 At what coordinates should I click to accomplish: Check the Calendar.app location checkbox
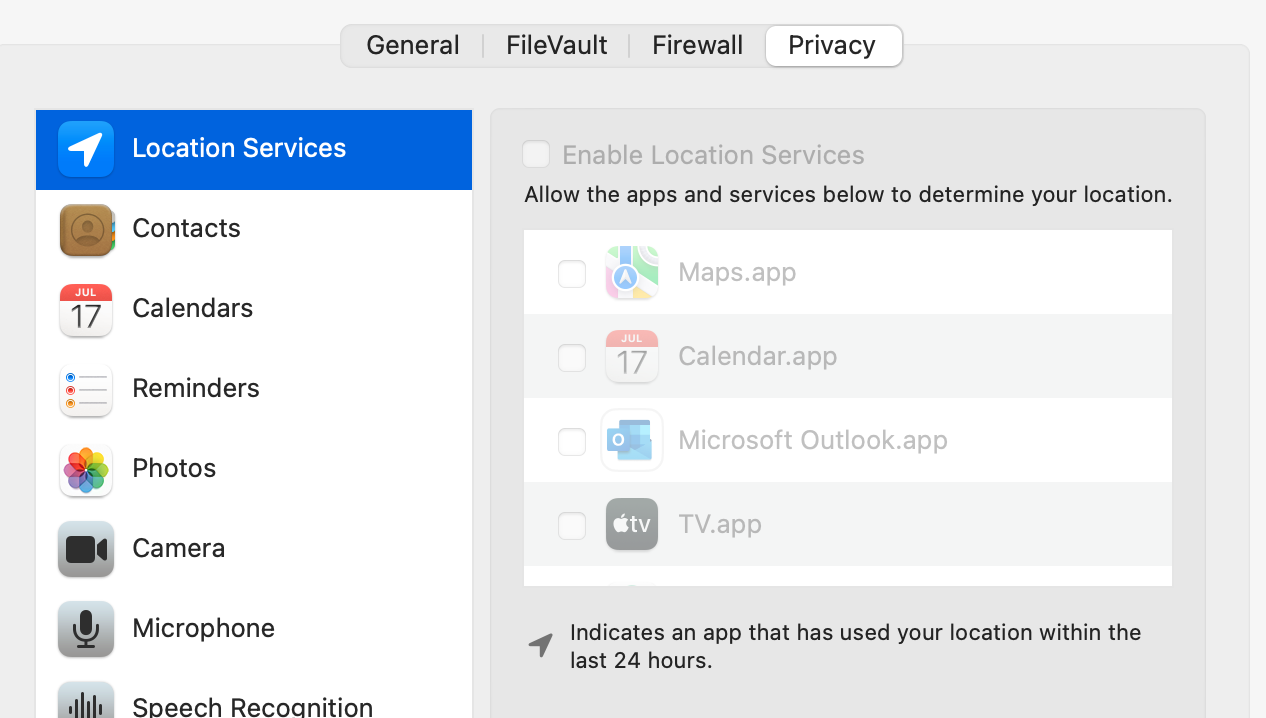pos(572,357)
